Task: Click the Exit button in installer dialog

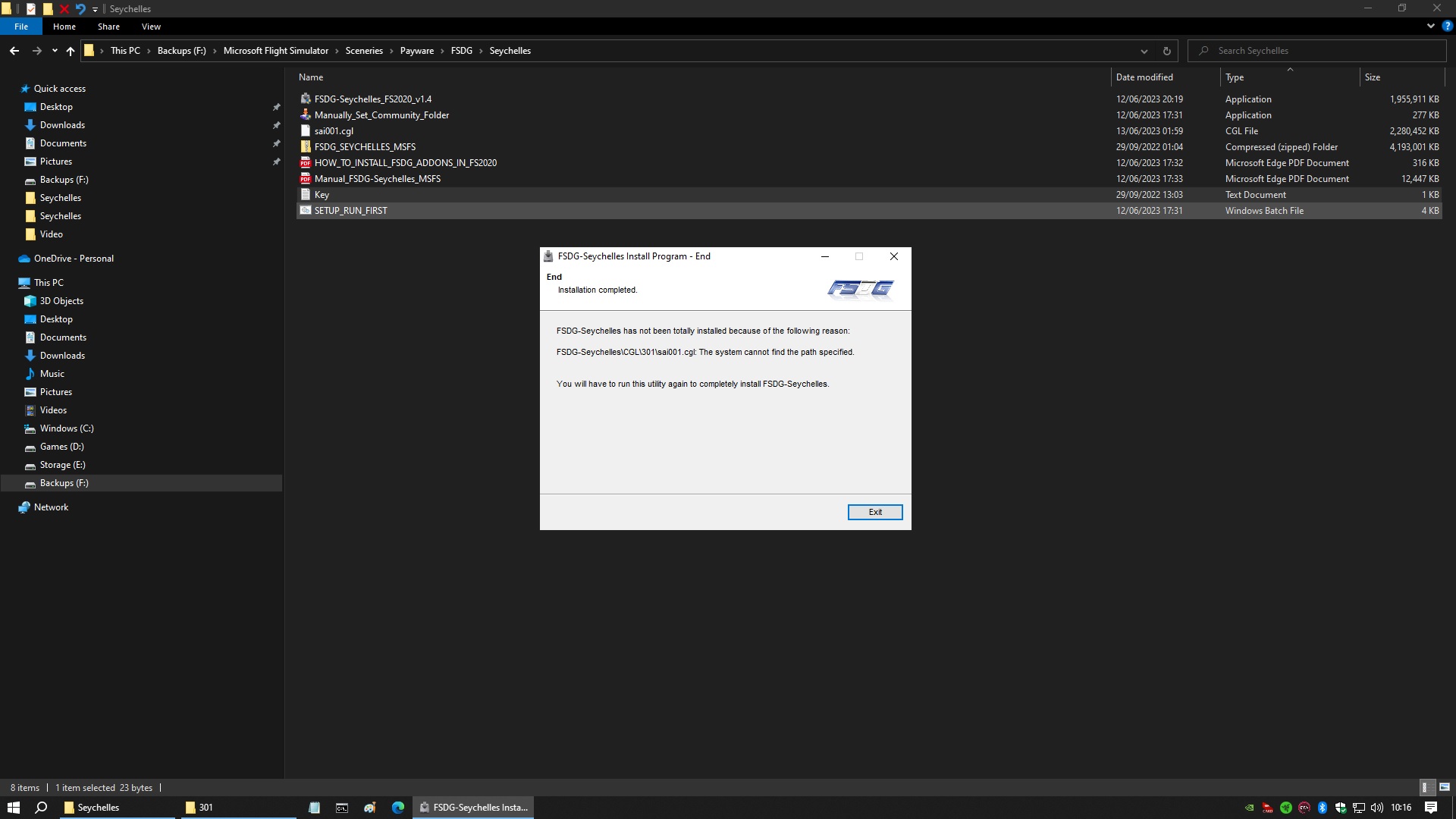Action: click(x=874, y=512)
